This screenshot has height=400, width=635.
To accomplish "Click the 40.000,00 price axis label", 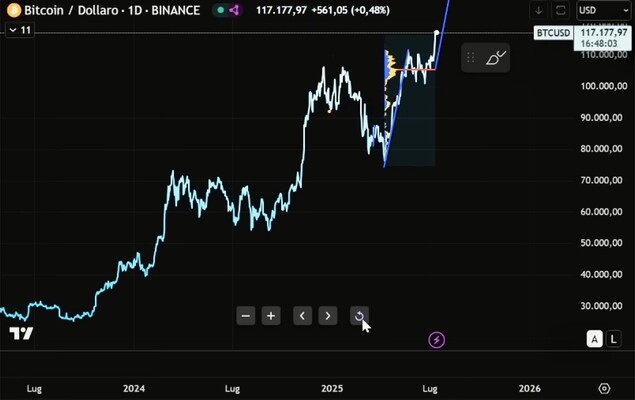I will coord(601,274).
